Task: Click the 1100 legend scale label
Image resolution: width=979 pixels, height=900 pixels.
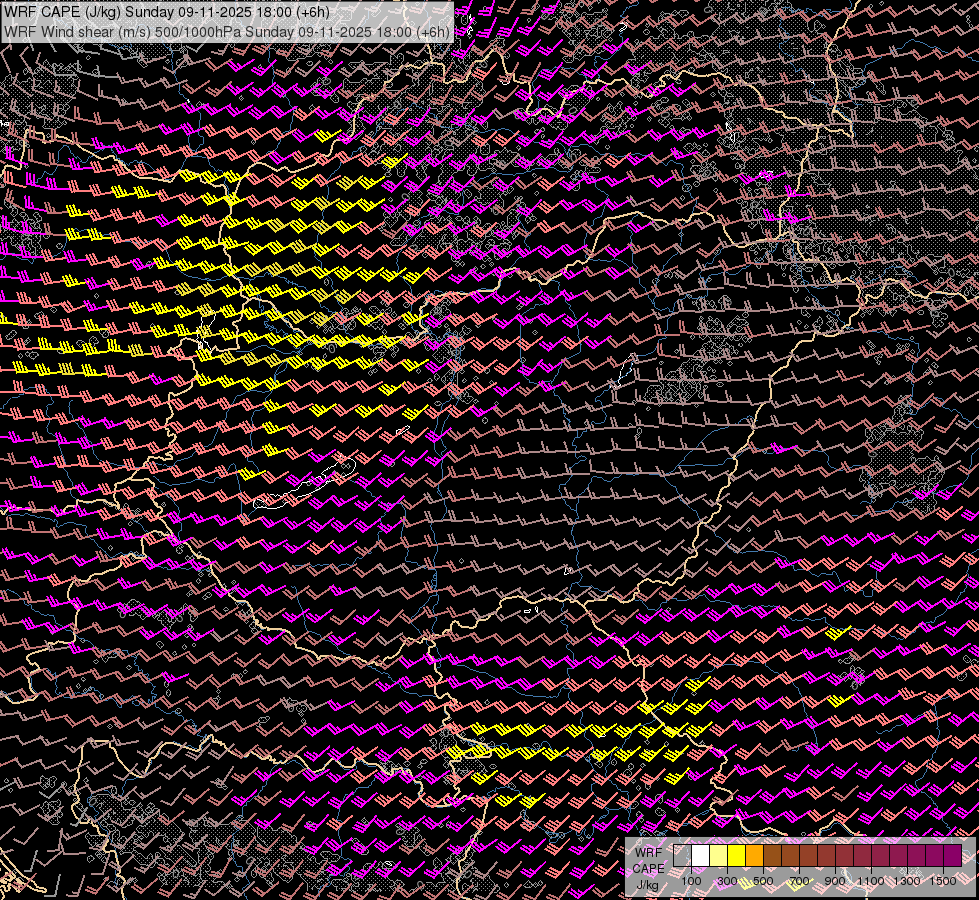Action: (x=871, y=881)
